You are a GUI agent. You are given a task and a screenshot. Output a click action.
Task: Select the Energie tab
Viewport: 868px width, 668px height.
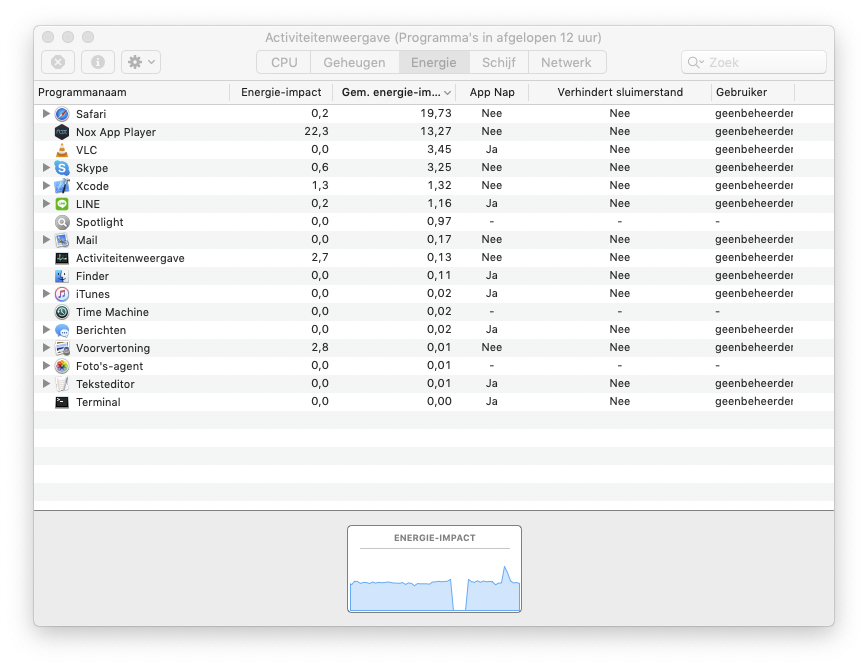(434, 62)
